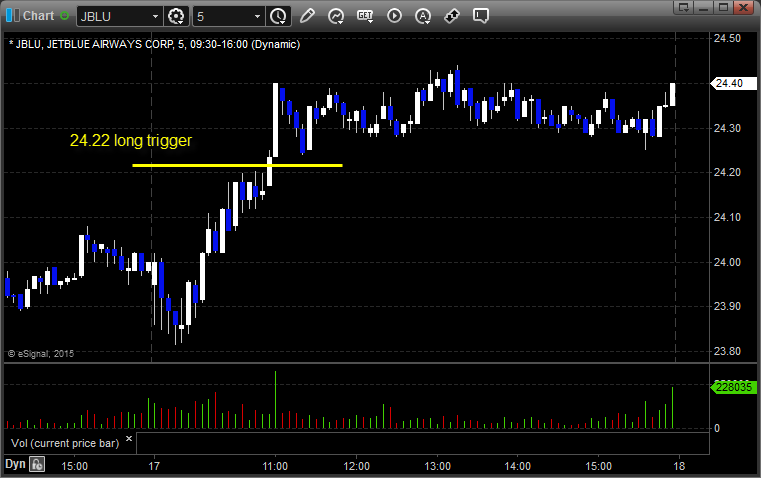This screenshot has height=478, width=761.
Task: Click the bar replay play button
Action: [x=394, y=16]
